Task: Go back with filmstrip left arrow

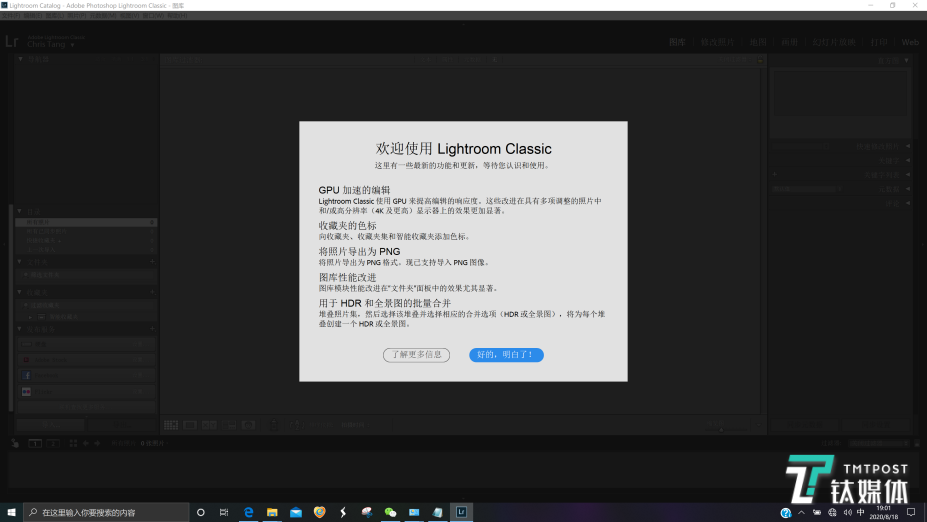Action: click(x=86, y=443)
